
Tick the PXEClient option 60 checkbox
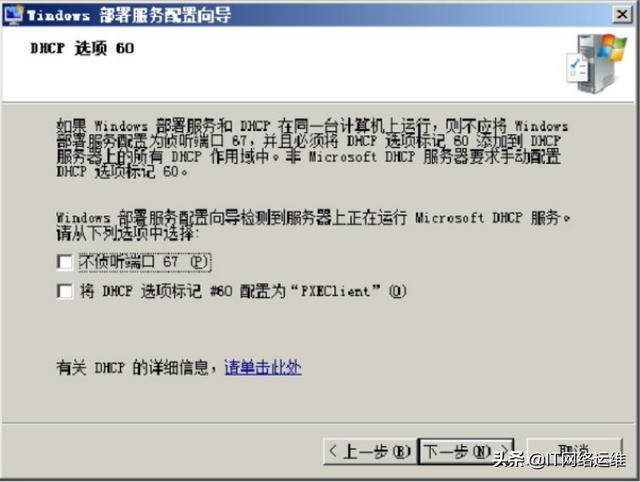[65, 291]
